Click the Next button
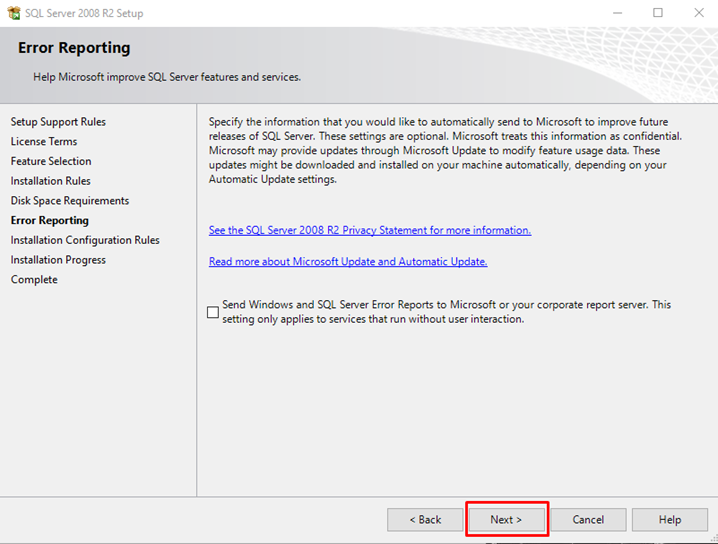The image size is (718, 544). coord(506,520)
